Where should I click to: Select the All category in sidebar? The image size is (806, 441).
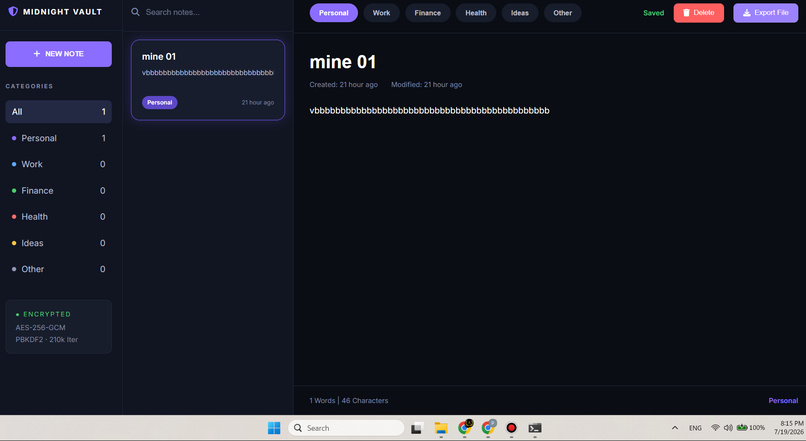[59, 112]
